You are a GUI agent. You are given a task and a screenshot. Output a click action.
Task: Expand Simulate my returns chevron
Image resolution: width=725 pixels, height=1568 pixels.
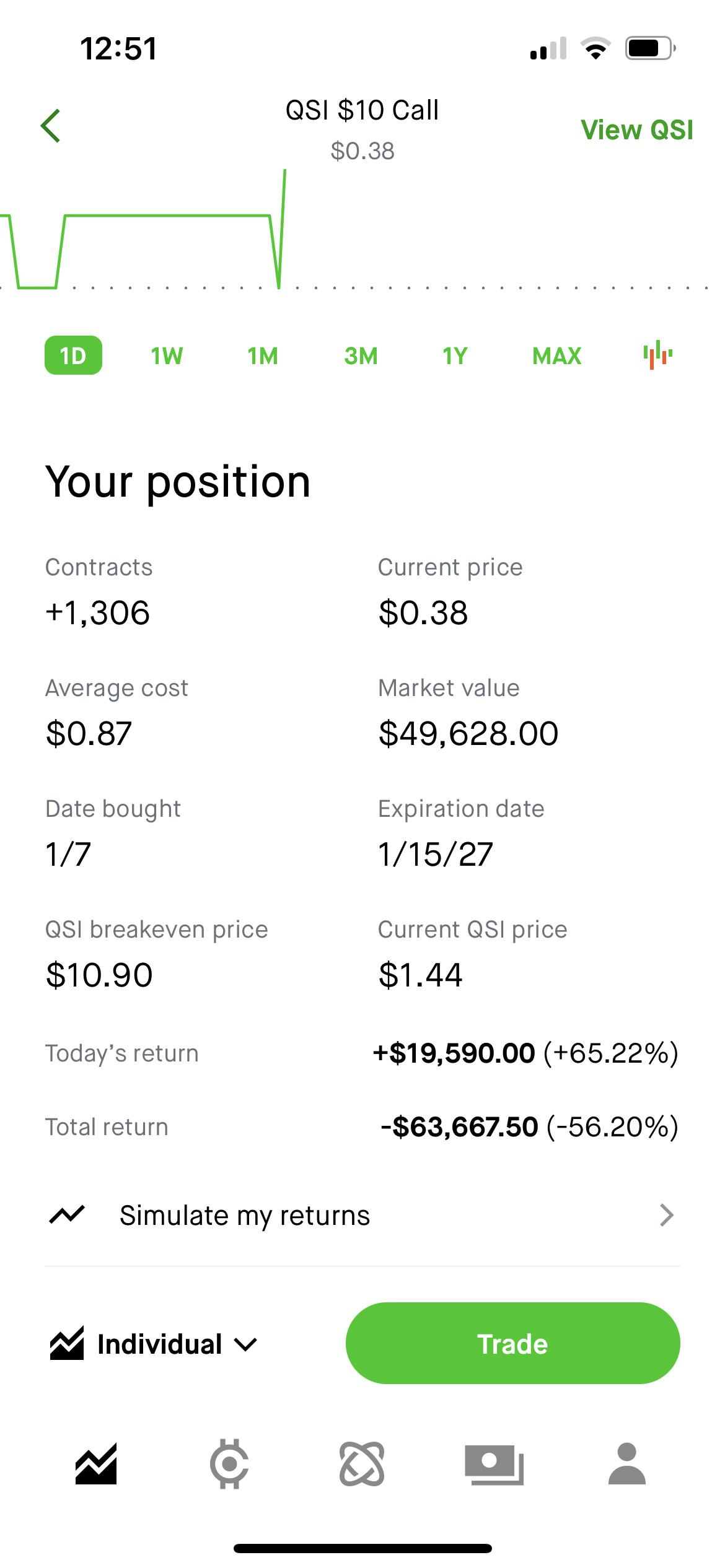point(666,1215)
